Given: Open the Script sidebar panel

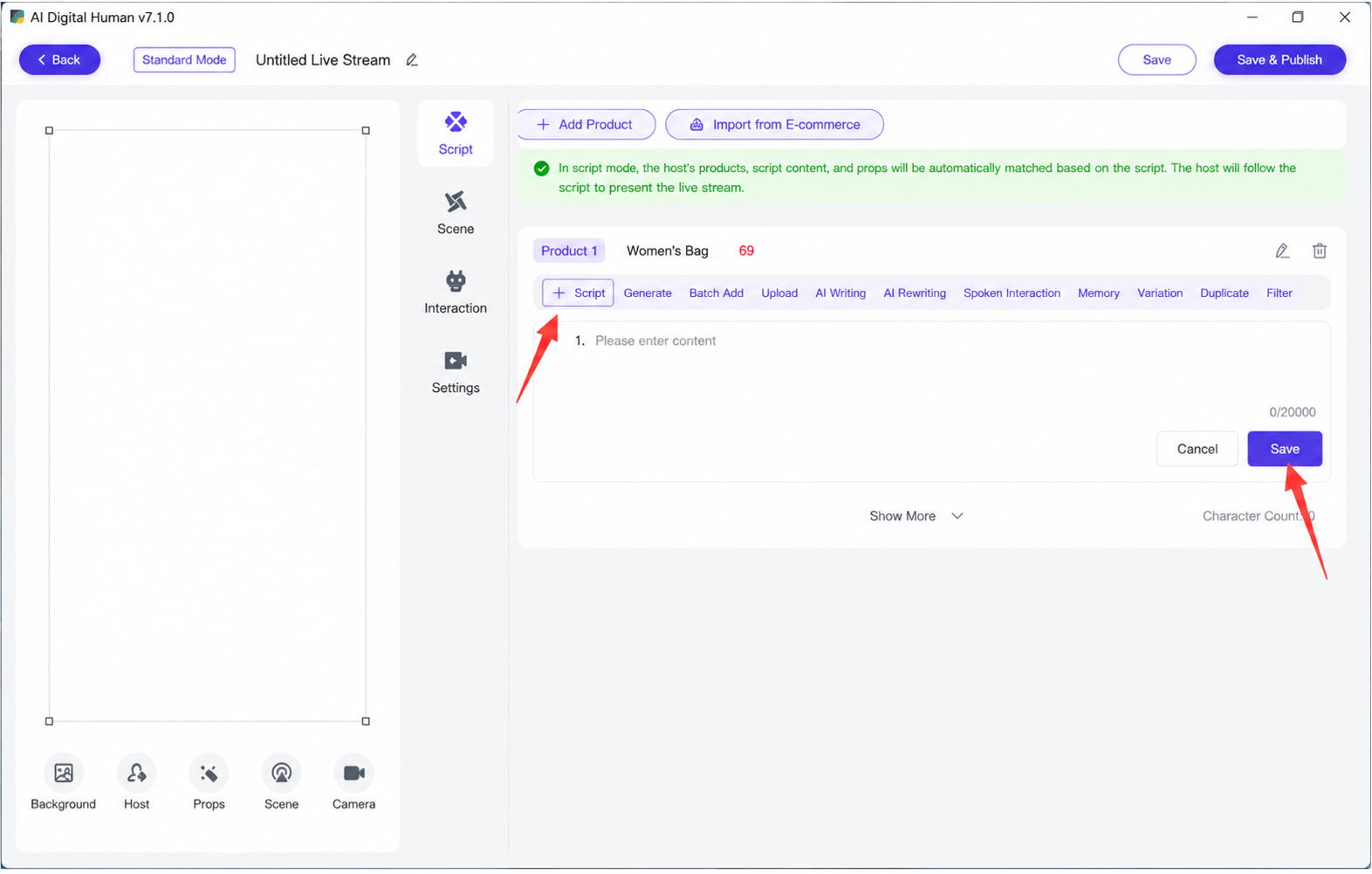Looking at the screenshot, I should (456, 134).
